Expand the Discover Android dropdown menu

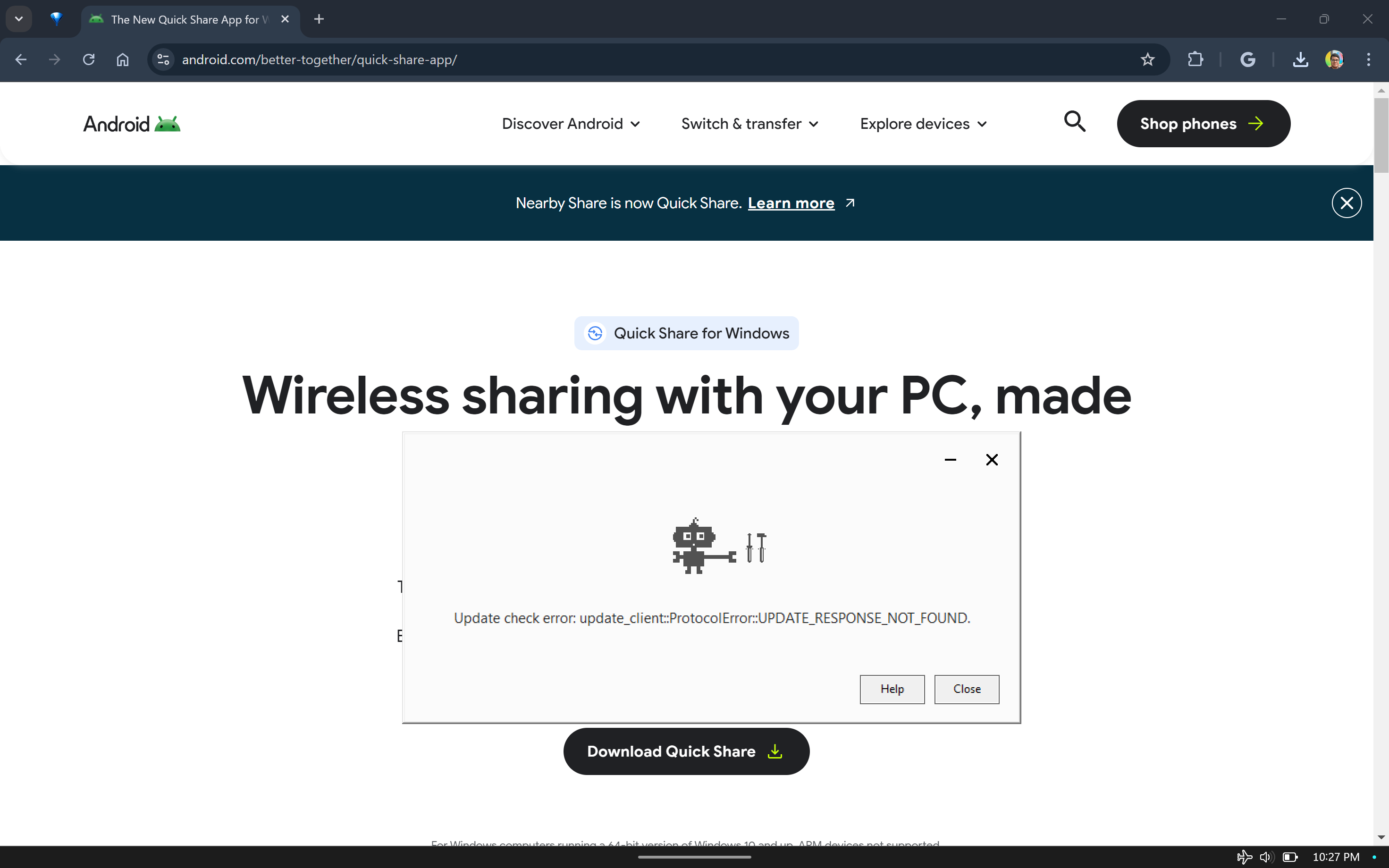click(x=570, y=123)
